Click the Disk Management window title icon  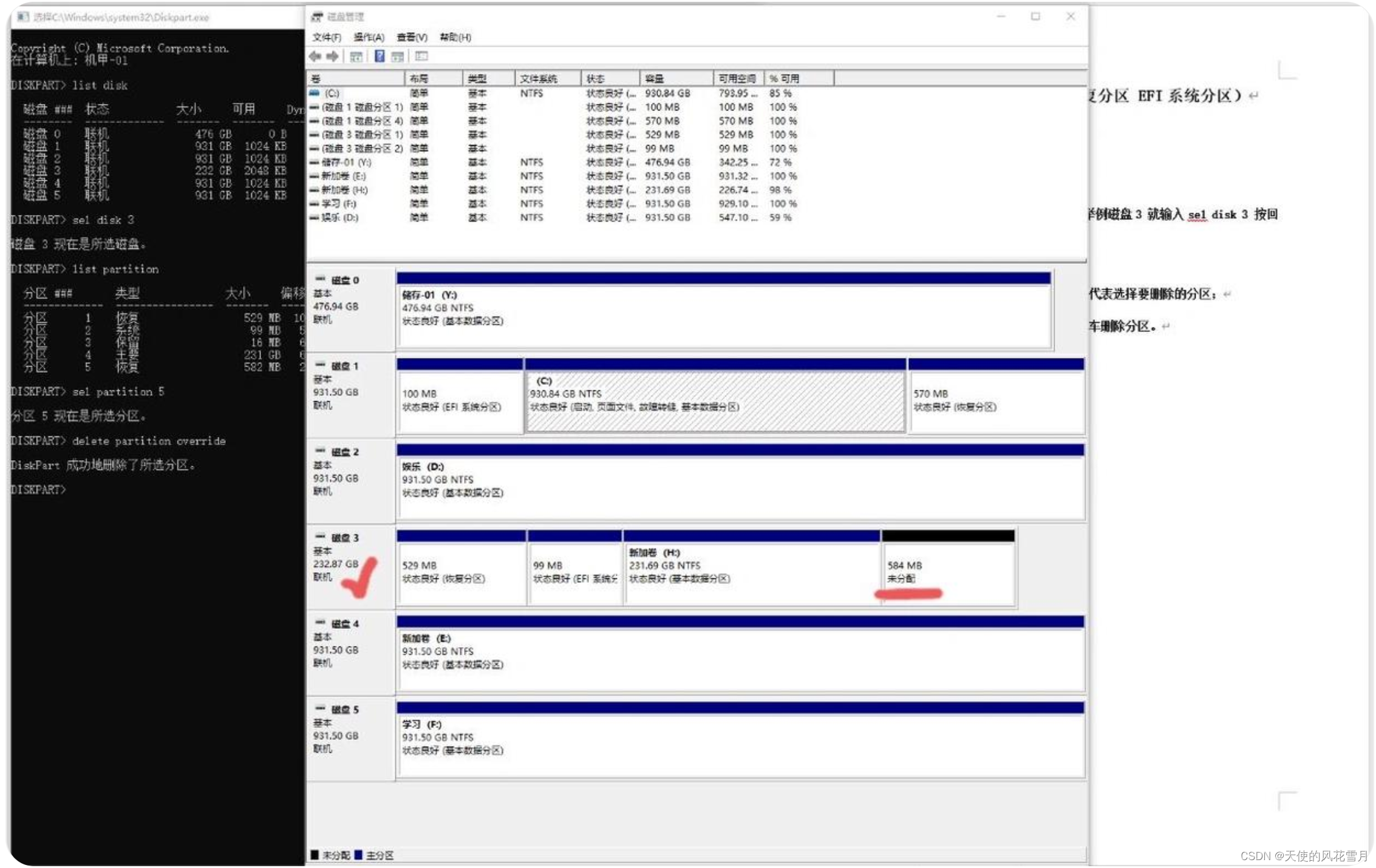pyautogui.click(x=317, y=17)
